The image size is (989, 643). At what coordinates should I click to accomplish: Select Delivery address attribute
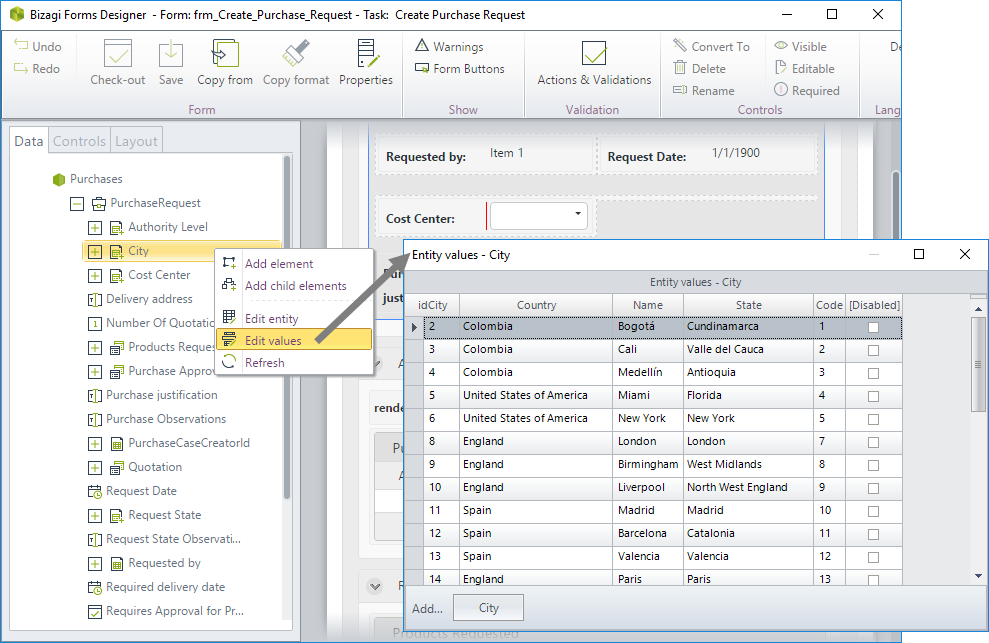(x=149, y=299)
